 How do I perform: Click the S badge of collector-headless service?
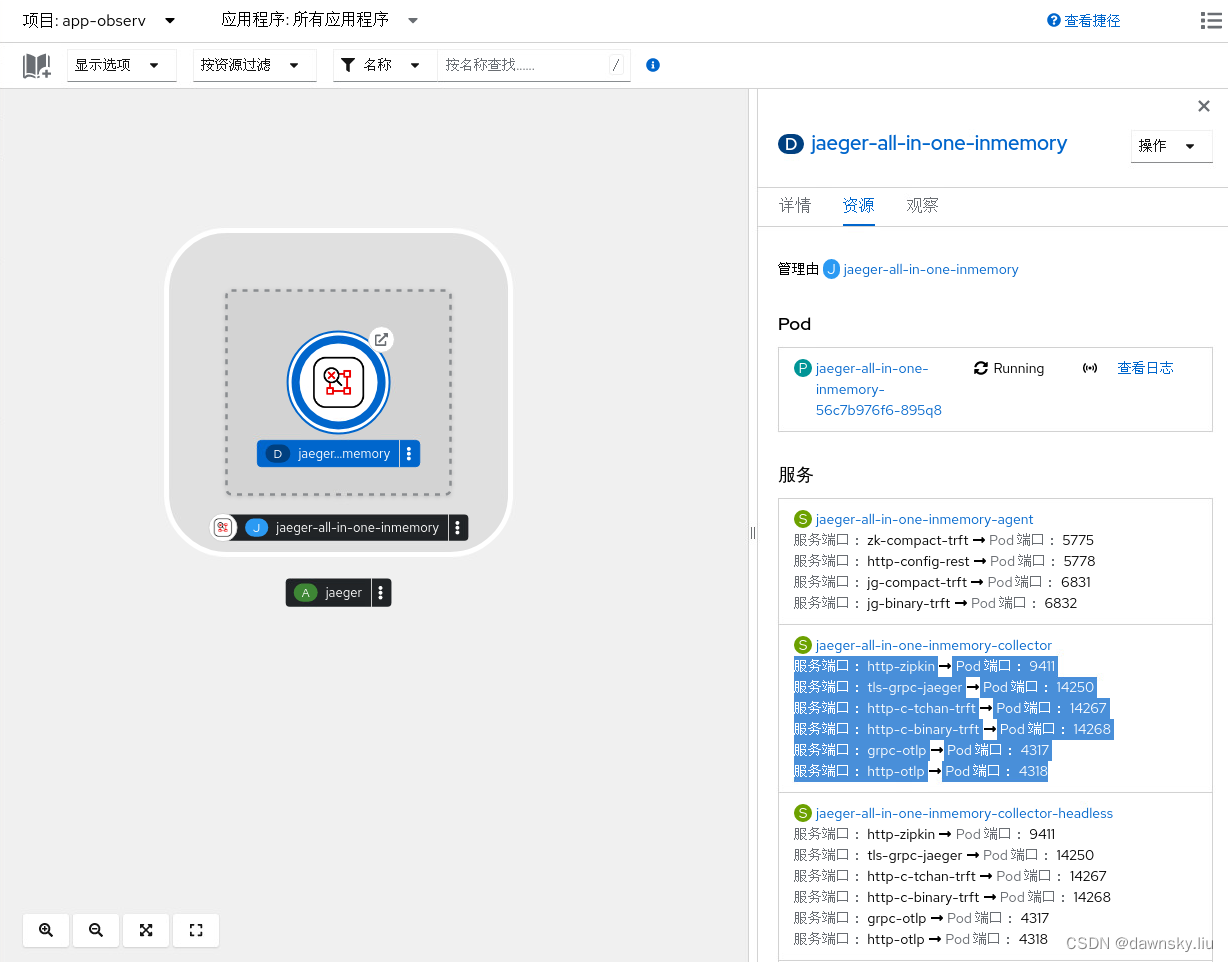[802, 813]
